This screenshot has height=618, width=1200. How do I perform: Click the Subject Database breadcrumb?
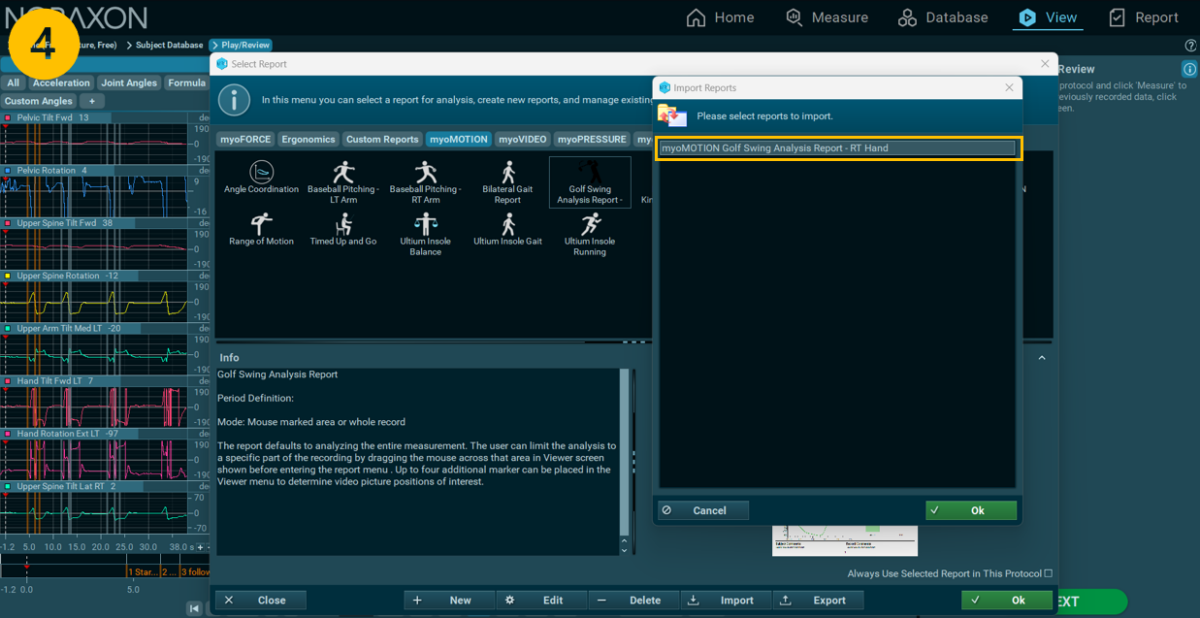[x=164, y=45]
